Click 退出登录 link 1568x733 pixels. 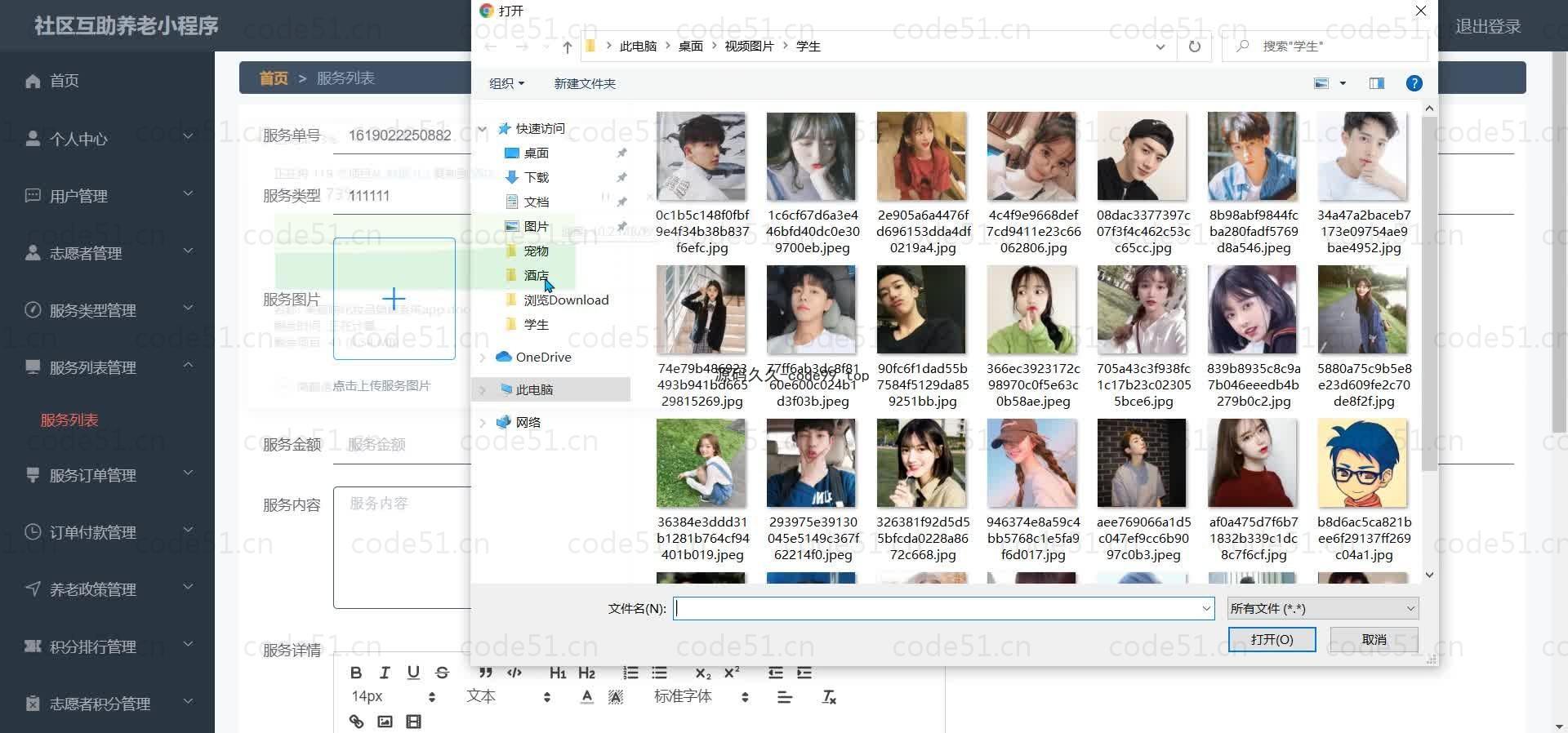pos(1488,26)
